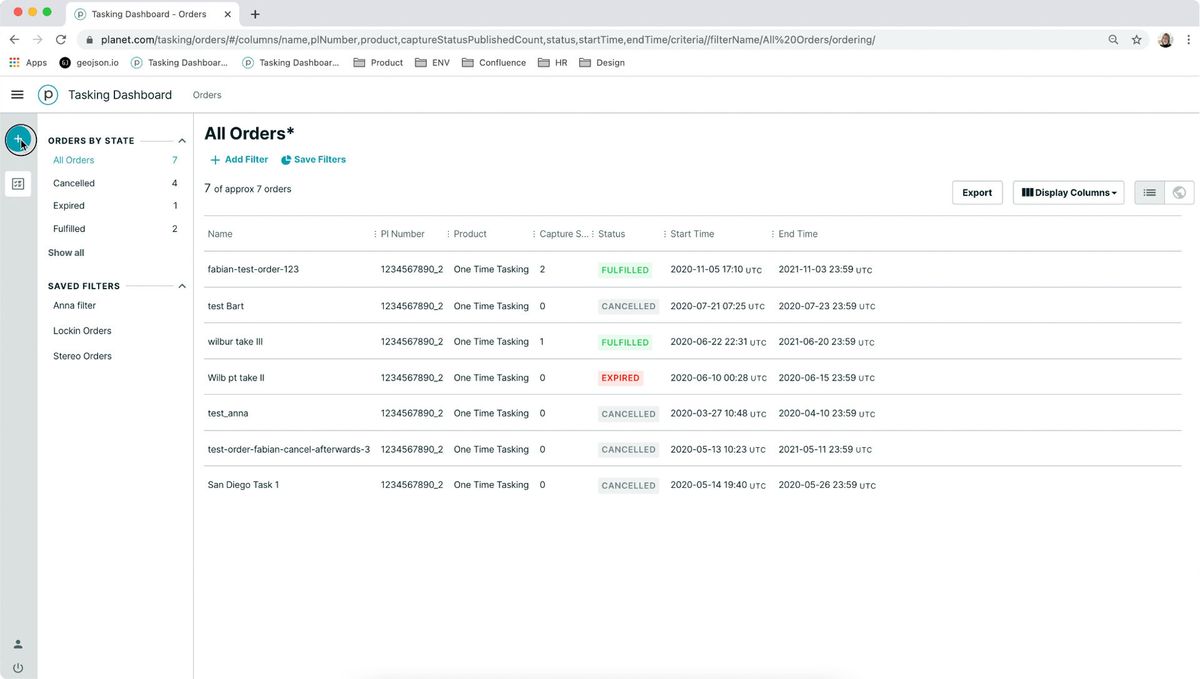Select the Cancelled orders filter
This screenshot has width=1200, height=679.
[x=74, y=184]
